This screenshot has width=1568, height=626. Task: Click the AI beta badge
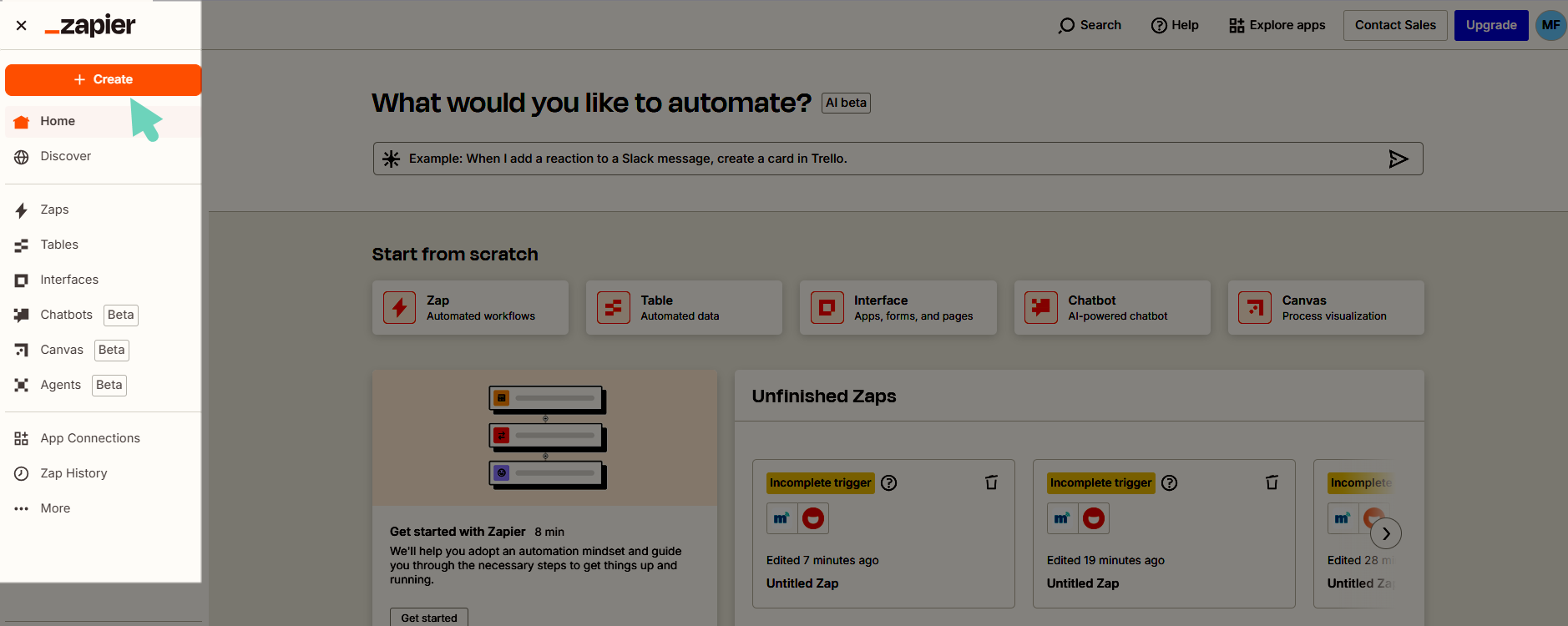(x=846, y=103)
